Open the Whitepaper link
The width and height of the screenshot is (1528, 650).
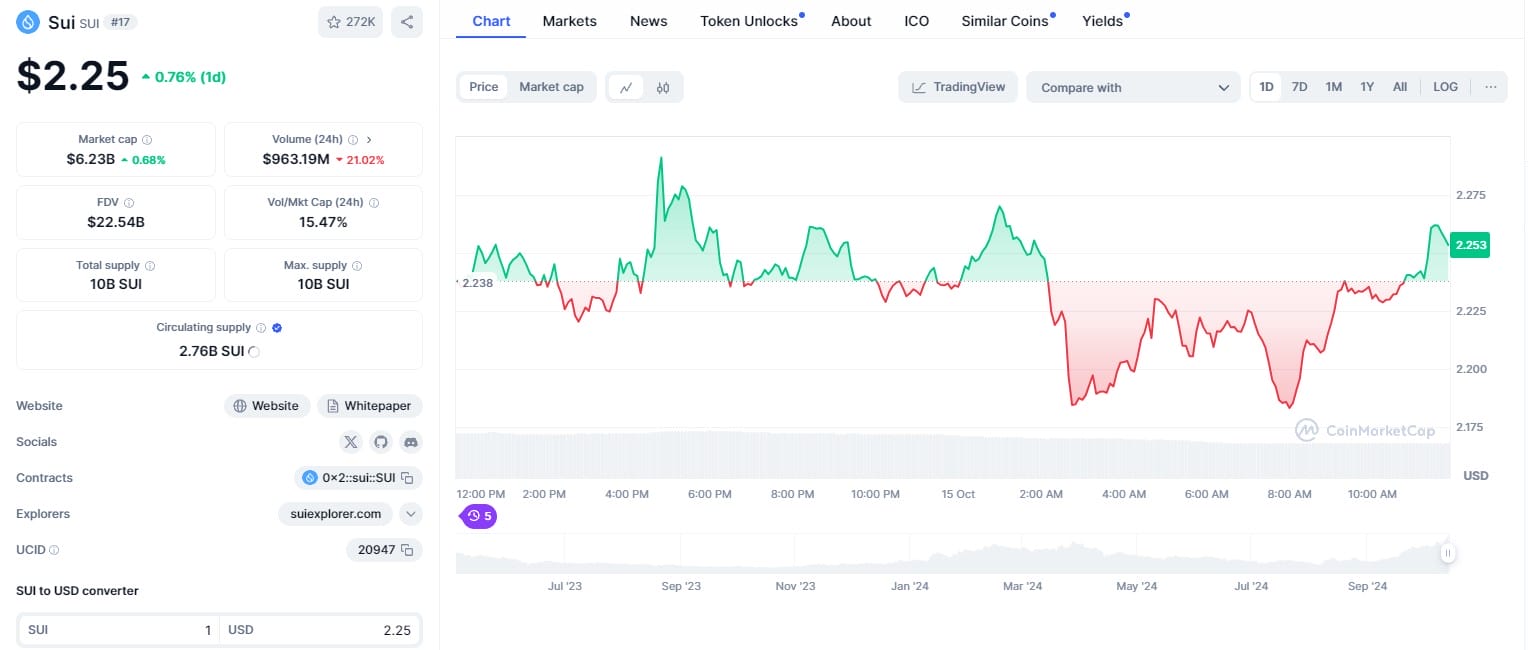(x=369, y=406)
